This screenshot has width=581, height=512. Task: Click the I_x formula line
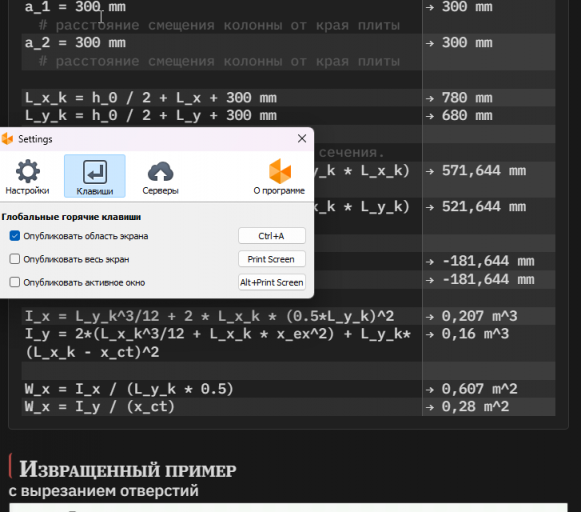click(x=209, y=316)
